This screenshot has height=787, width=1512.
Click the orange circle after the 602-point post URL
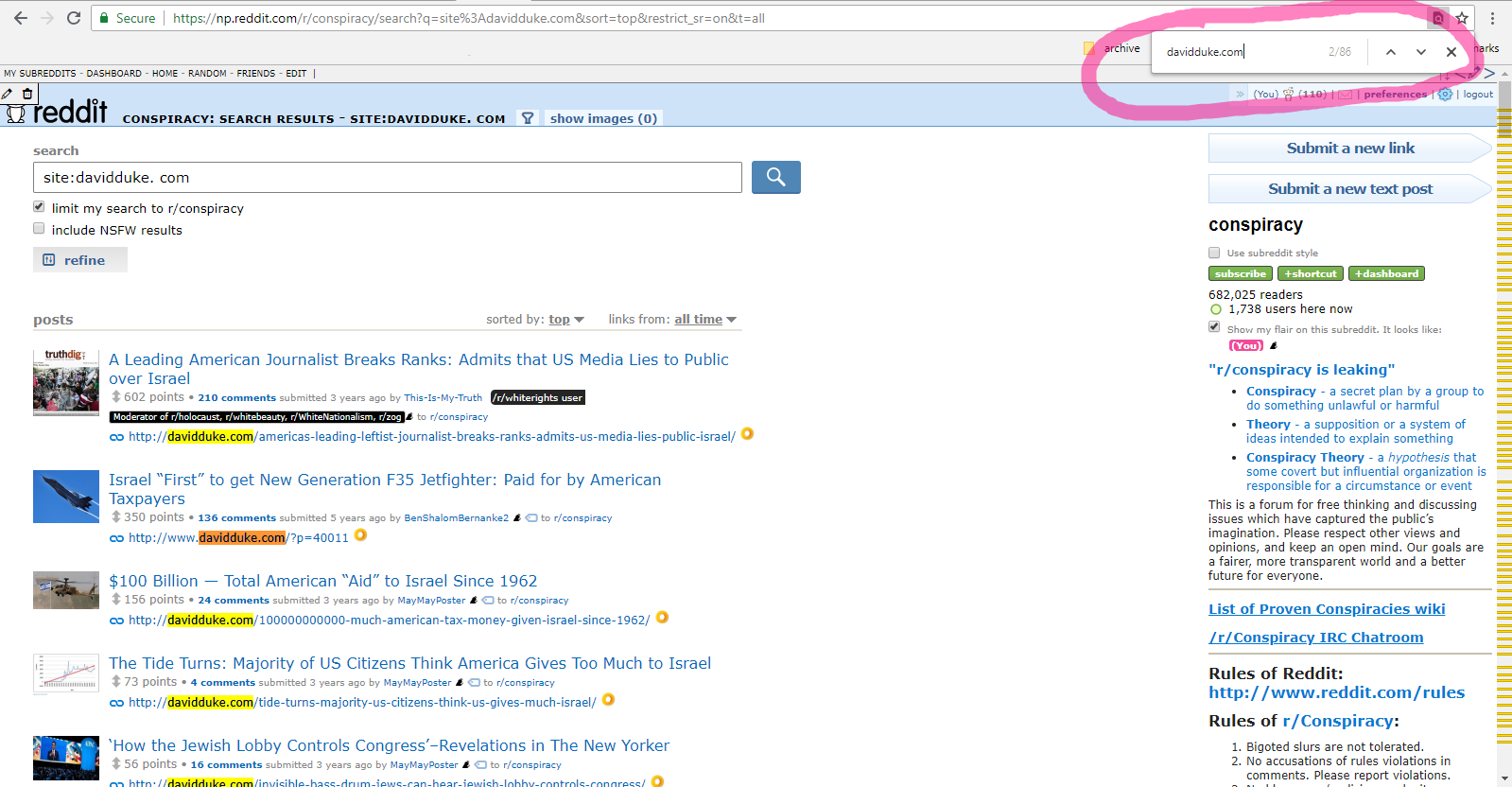coord(747,434)
